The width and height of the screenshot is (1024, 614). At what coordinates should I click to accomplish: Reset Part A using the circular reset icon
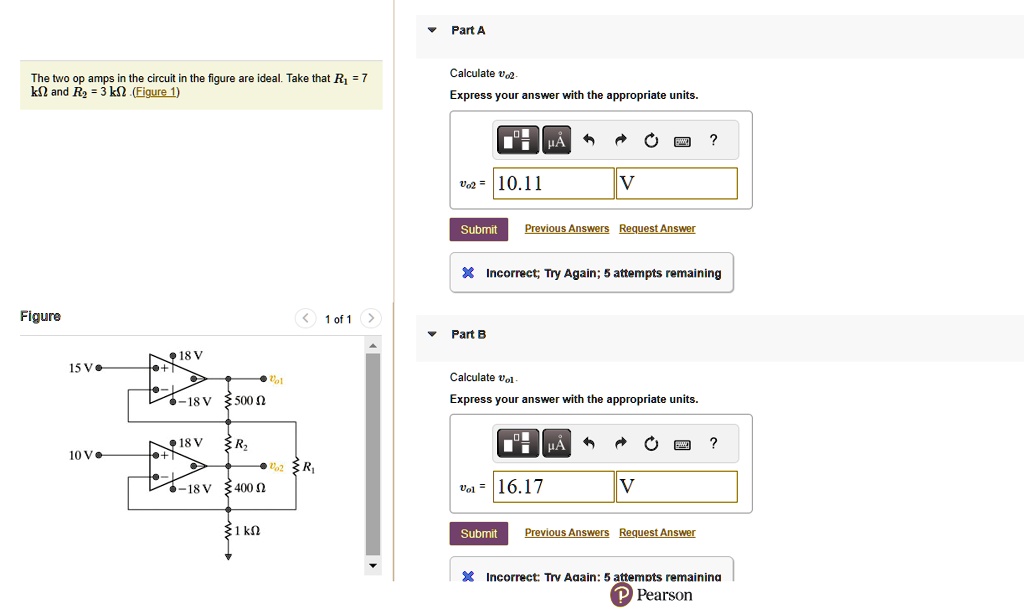[x=651, y=140]
